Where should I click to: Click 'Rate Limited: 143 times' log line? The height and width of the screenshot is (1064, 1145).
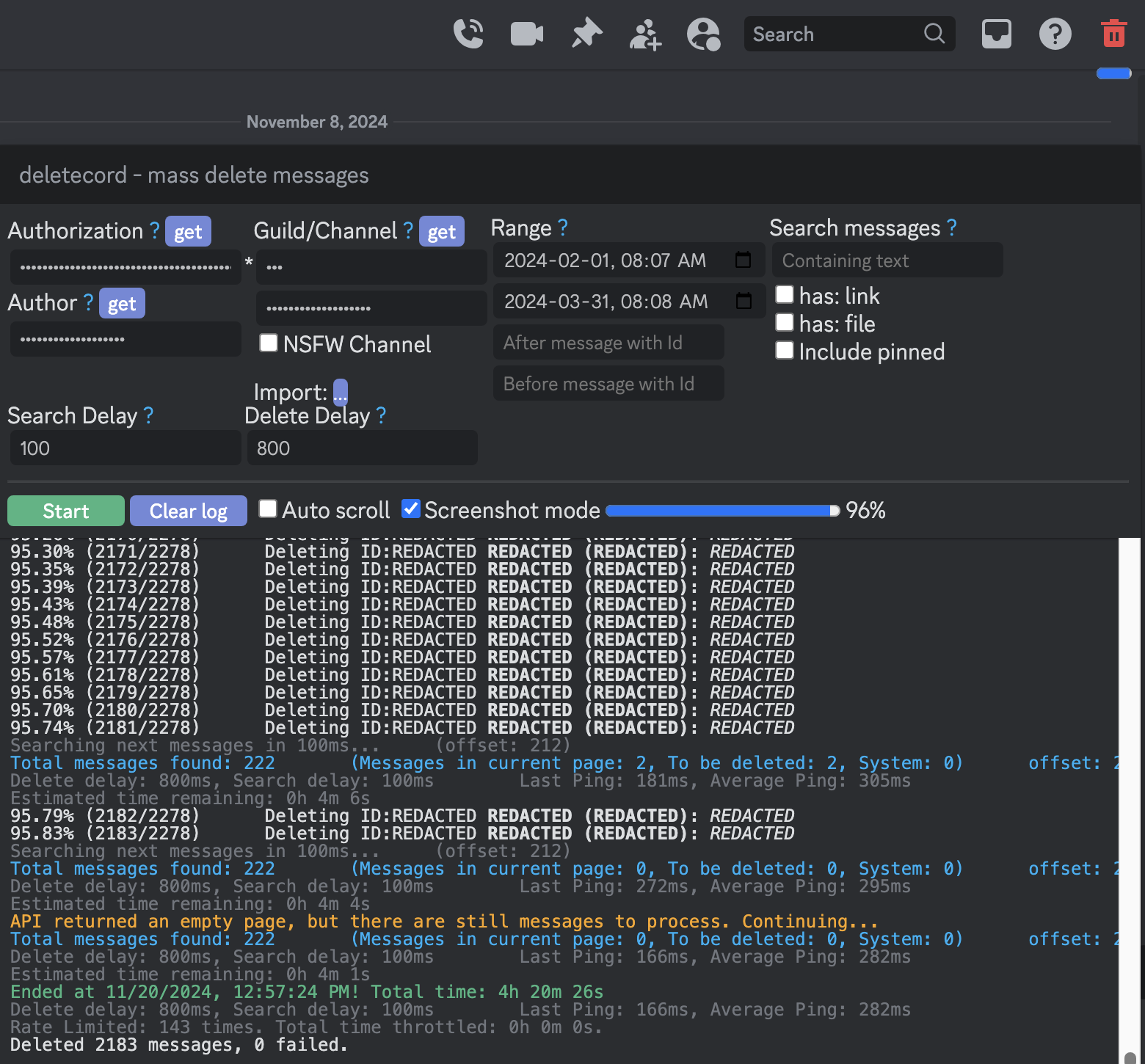pyautogui.click(x=307, y=1027)
